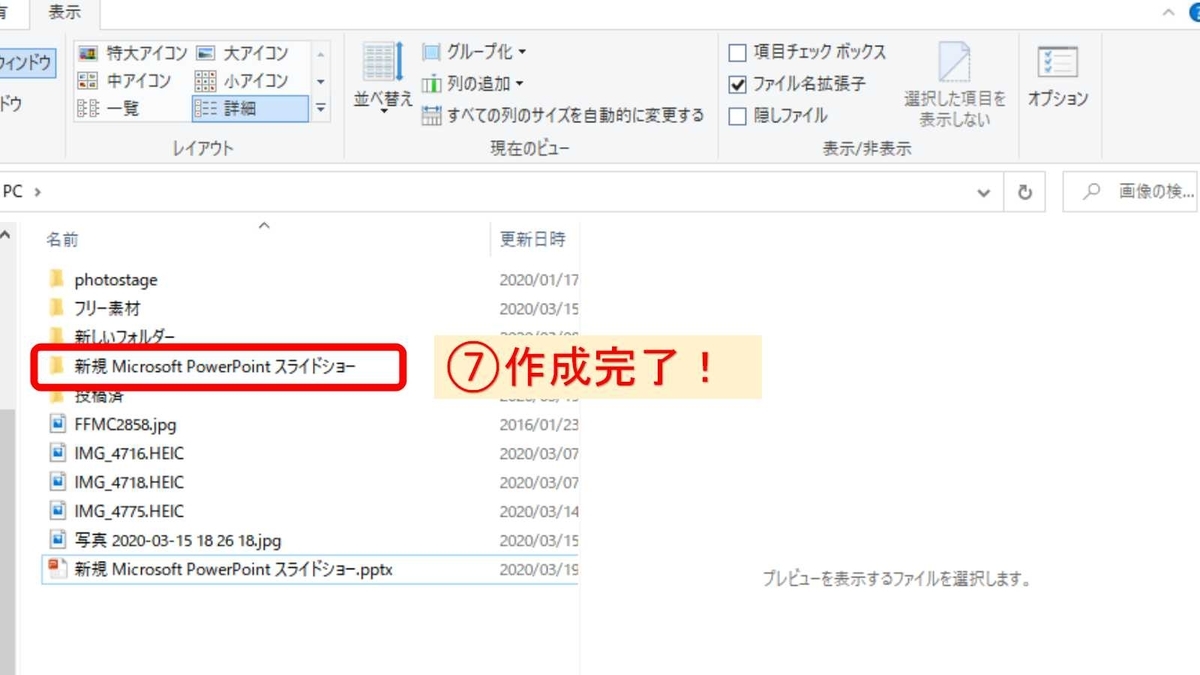Select the 新規 Microsoft PowerPoint スライドショー folder
This screenshot has width=1200, height=675.
tap(215, 367)
